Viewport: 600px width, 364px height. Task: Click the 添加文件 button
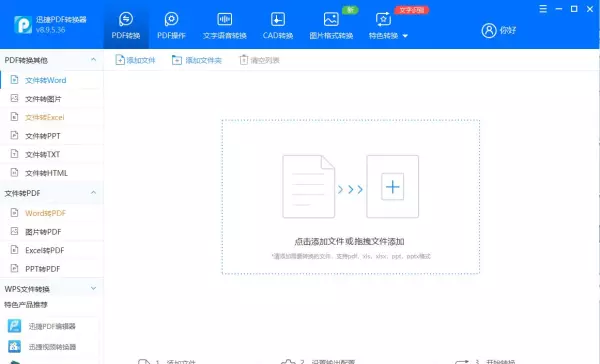click(135, 60)
